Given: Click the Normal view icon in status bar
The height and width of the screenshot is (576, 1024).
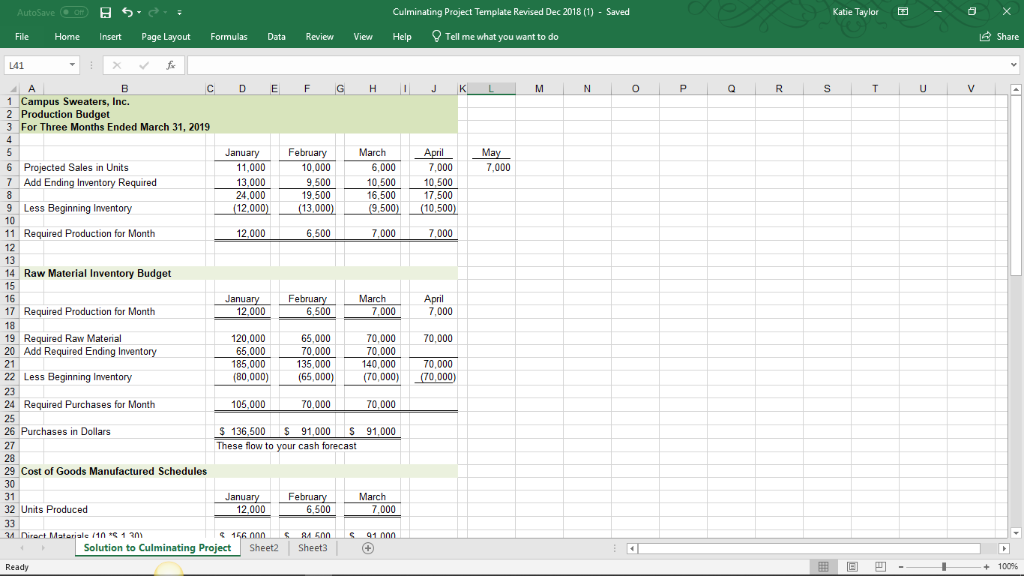Looking at the screenshot, I should (823, 566).
